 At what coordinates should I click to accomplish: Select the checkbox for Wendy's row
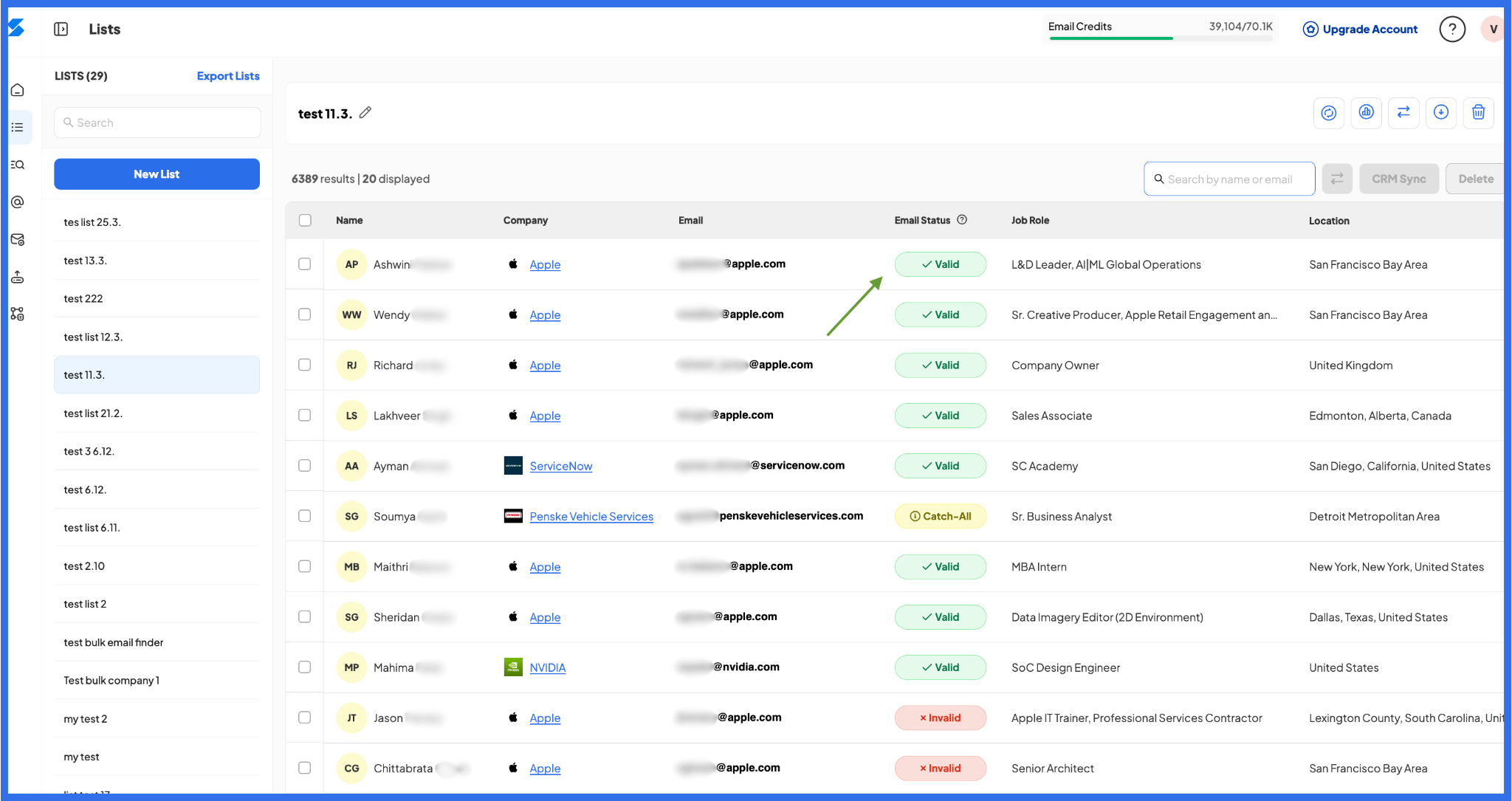pos(304,314)
